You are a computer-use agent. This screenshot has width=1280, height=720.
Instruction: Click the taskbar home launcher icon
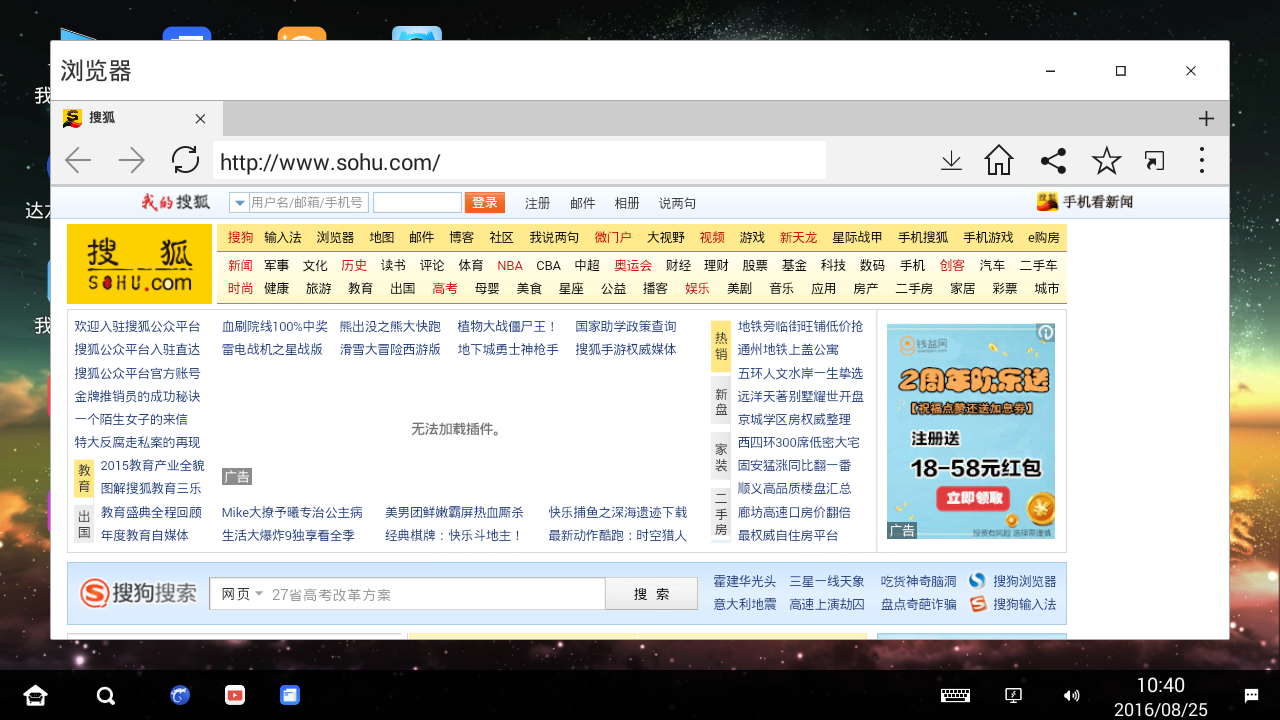(35, 696)
